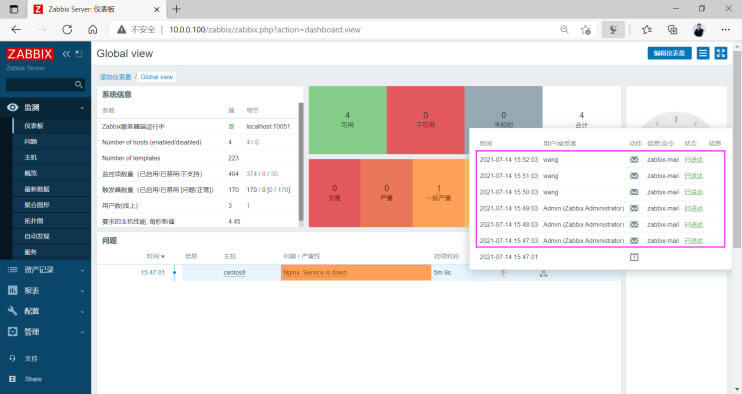Click the Administration gear icon in the sidebar
This screenshot has width=742, height=394.
coord(13,332)
